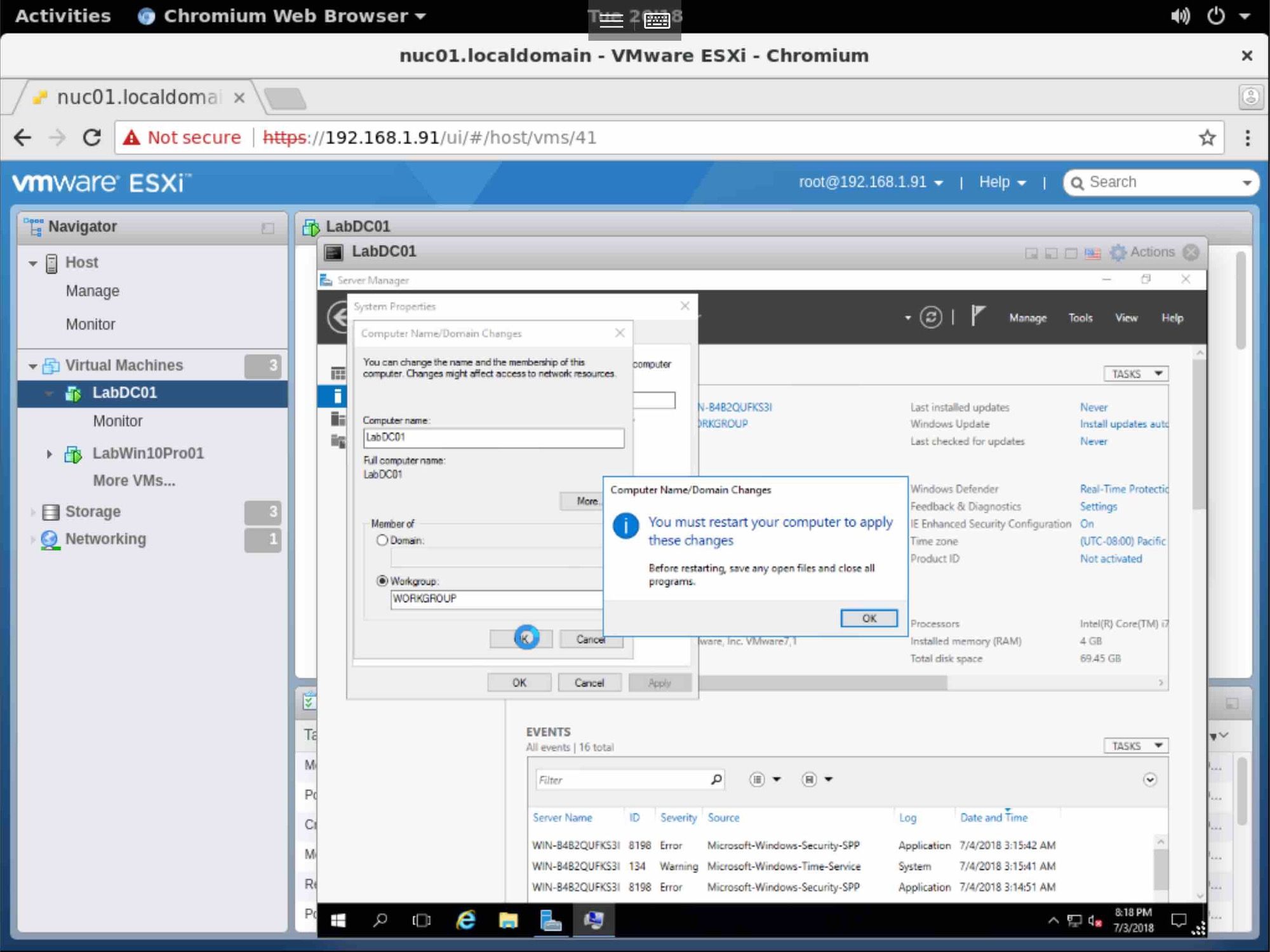
Task: Reload the browser page
Action: (x=92, y=137)
